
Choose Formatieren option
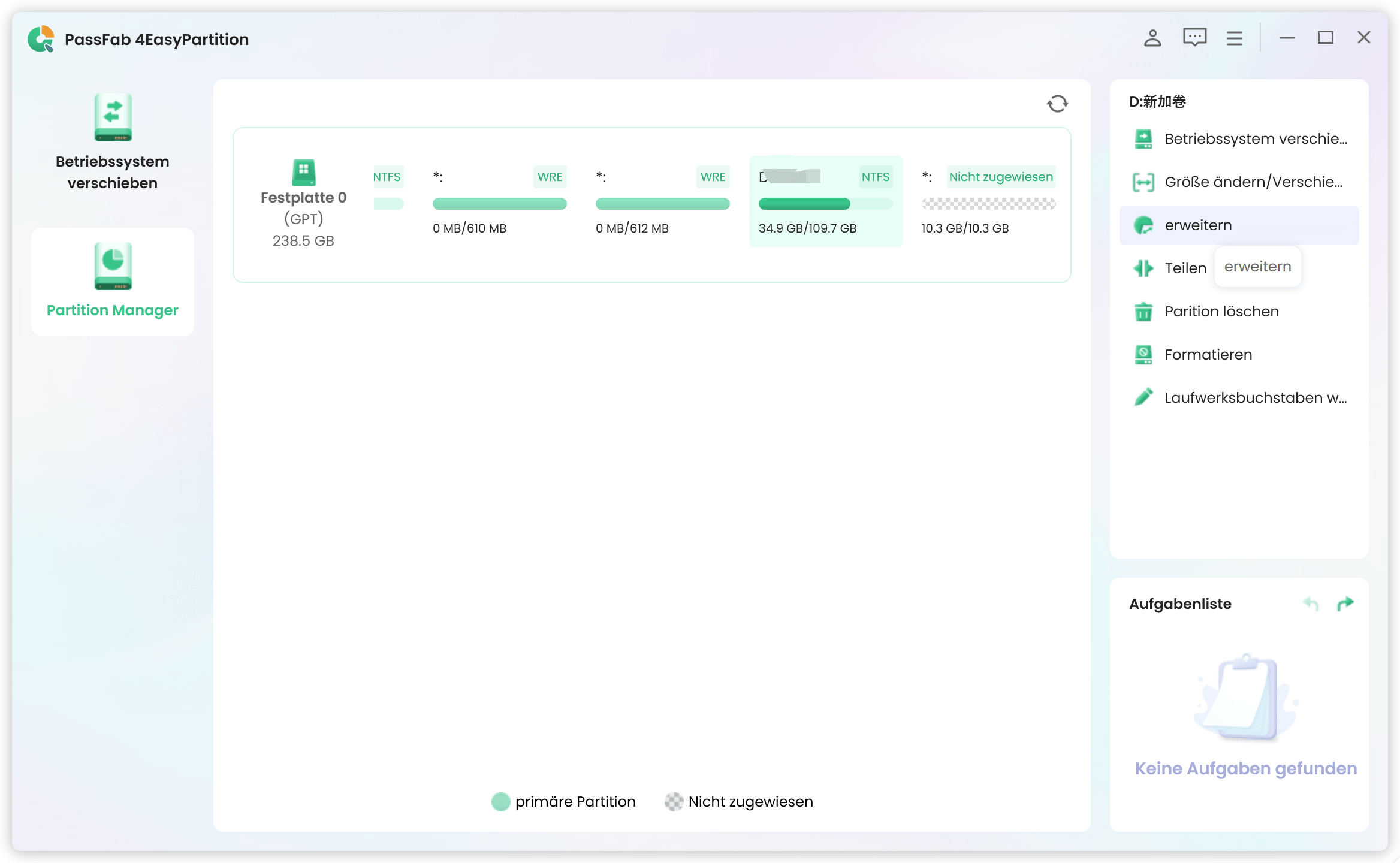click(x=1208, y=355)
